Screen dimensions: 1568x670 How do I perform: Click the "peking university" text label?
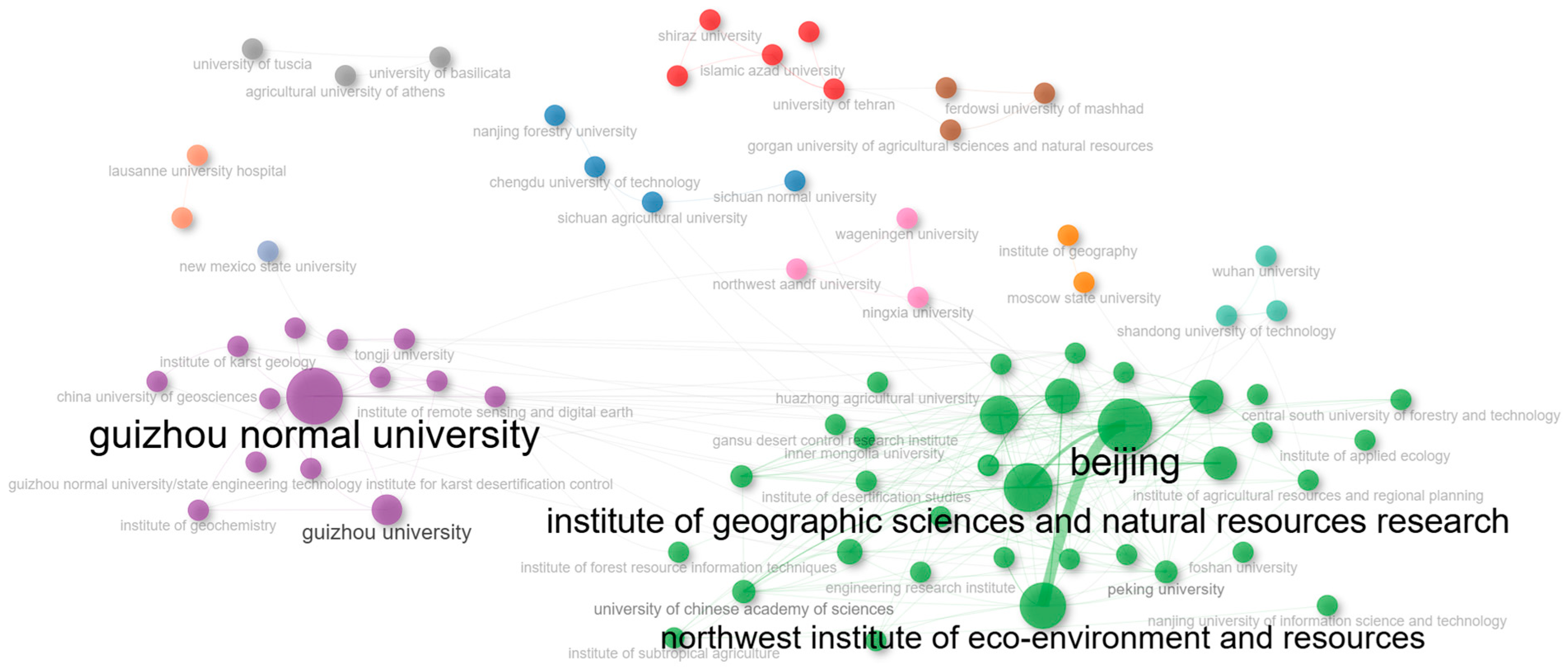tap(1165, 590)
